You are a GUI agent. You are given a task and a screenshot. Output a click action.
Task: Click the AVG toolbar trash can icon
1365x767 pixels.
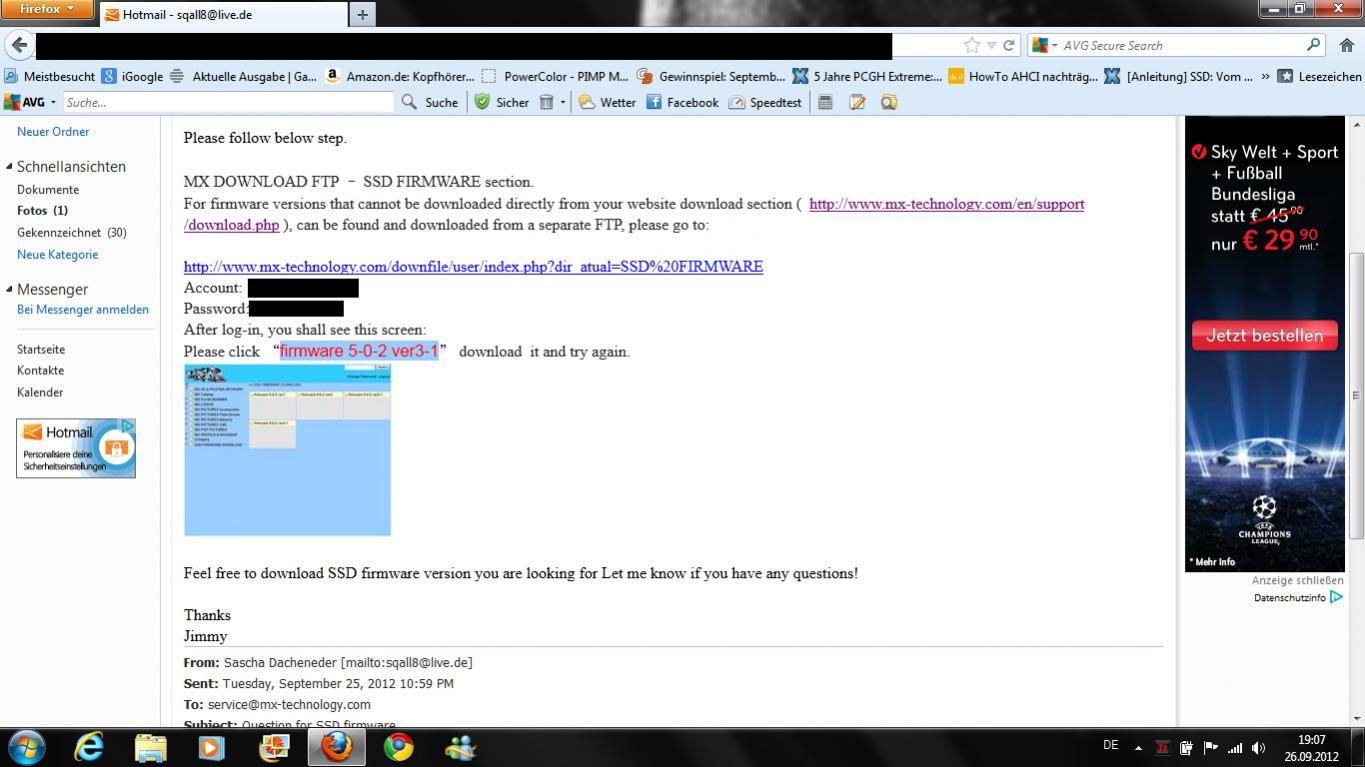(x=546, y=102)
